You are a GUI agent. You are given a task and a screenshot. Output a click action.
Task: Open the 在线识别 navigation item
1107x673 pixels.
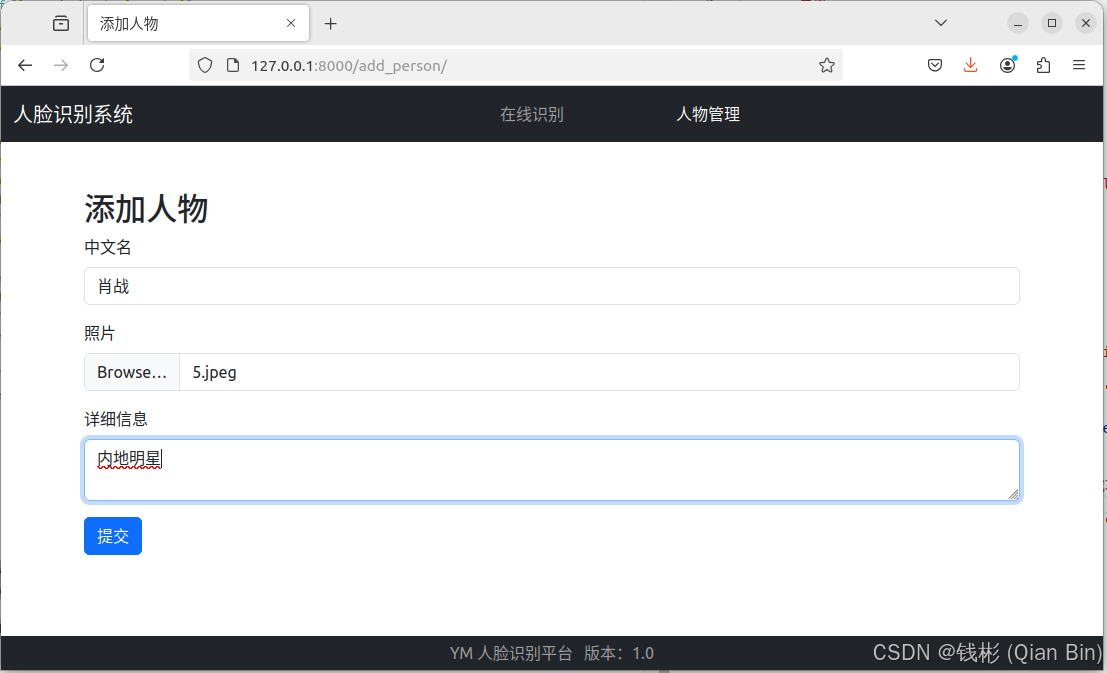pos(532,114)
